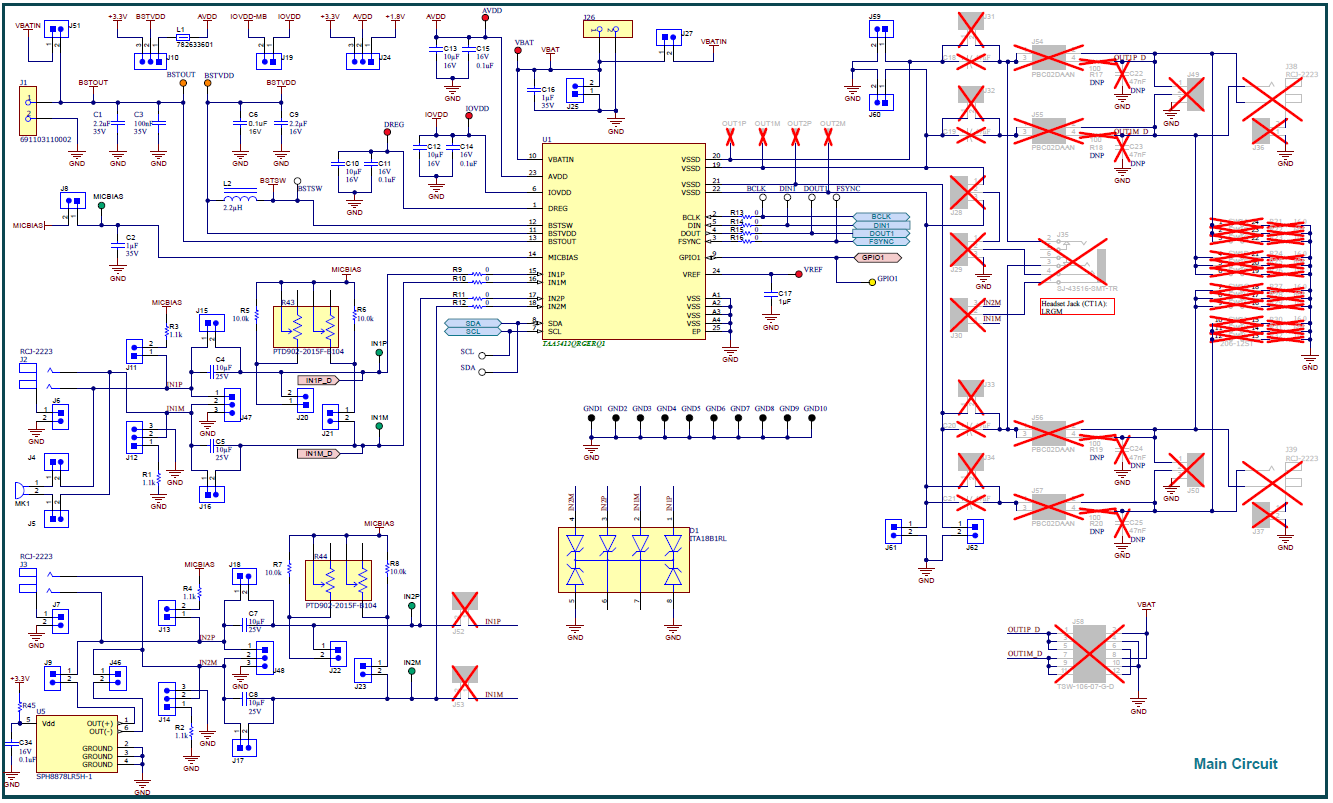The width and height of the screenshot is (1333, 803).
Task: Click the BCLK blue port connector
Action: pos(881,217)
